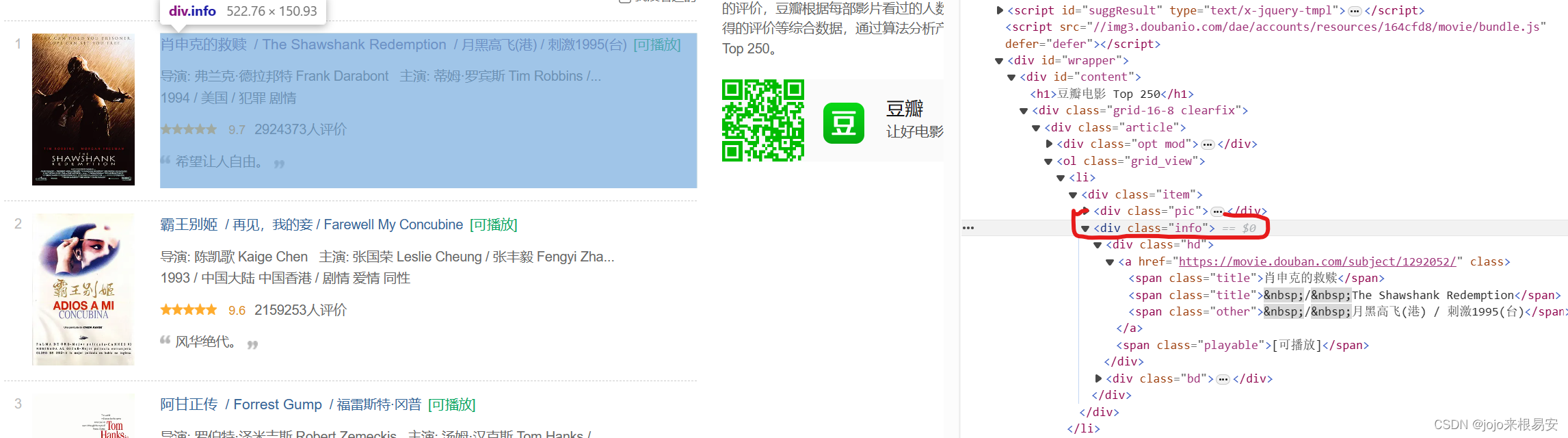Image resolution: width=1568 pixels, height=438 pixels.
Task: Click the quote 风华绝代。
Action: (207, 342)
